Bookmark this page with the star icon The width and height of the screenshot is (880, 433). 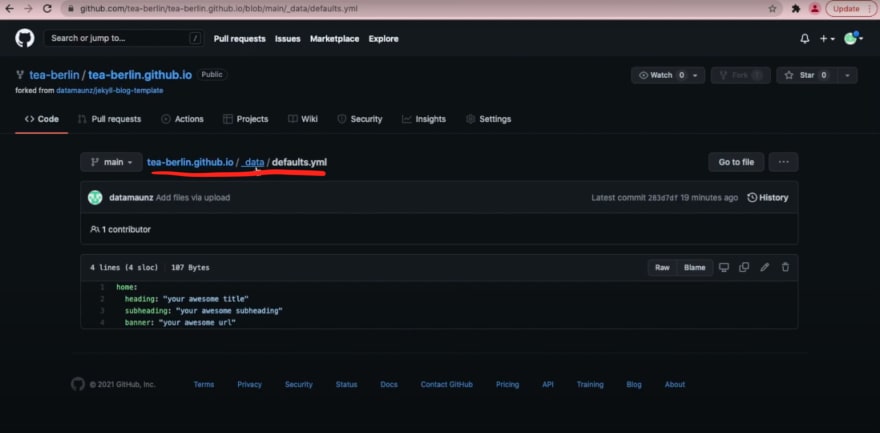point(772,9)
